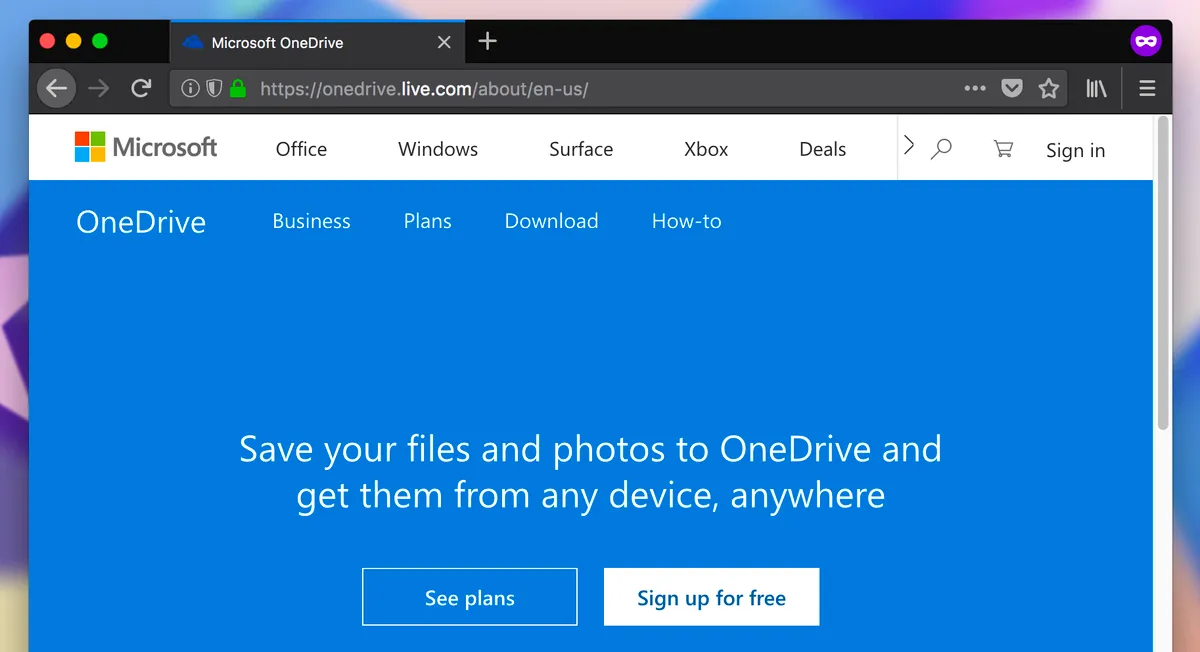This screenshot has width=1200, height=652.
Task: Click the private browsing mask icon
Action: coord(1146,42)
